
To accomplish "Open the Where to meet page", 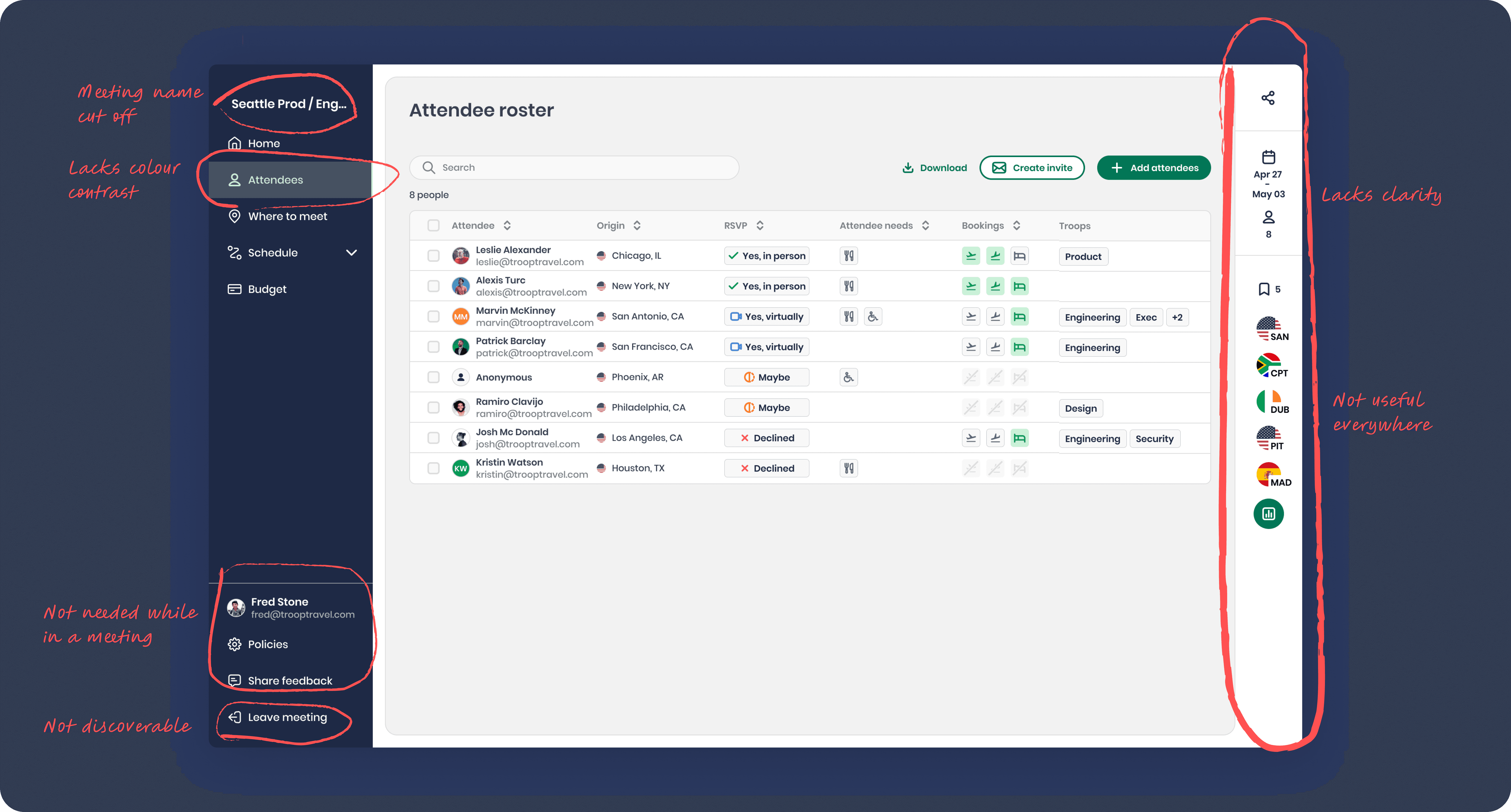I will (x=287, y=216).
